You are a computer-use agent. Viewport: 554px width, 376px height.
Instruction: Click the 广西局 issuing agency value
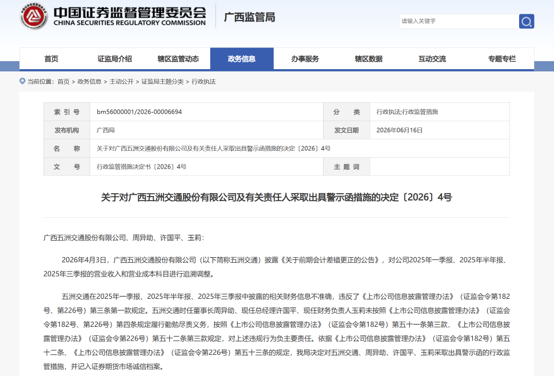106,130
